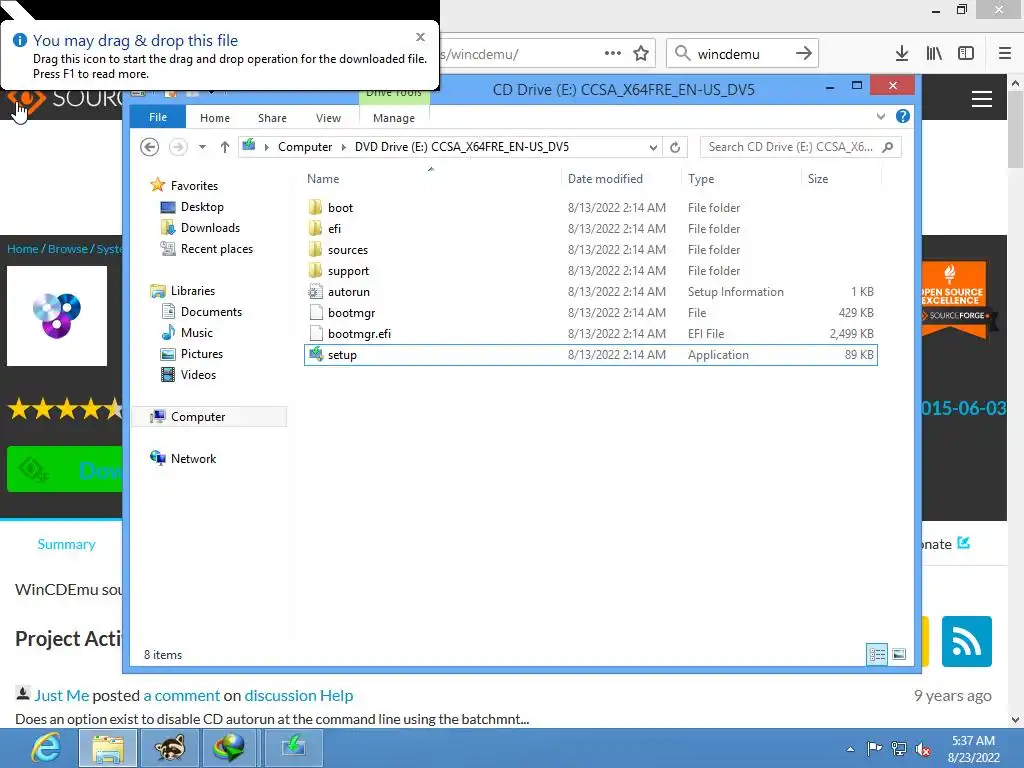Select the bootmgr.efi file

coord(359,334)
